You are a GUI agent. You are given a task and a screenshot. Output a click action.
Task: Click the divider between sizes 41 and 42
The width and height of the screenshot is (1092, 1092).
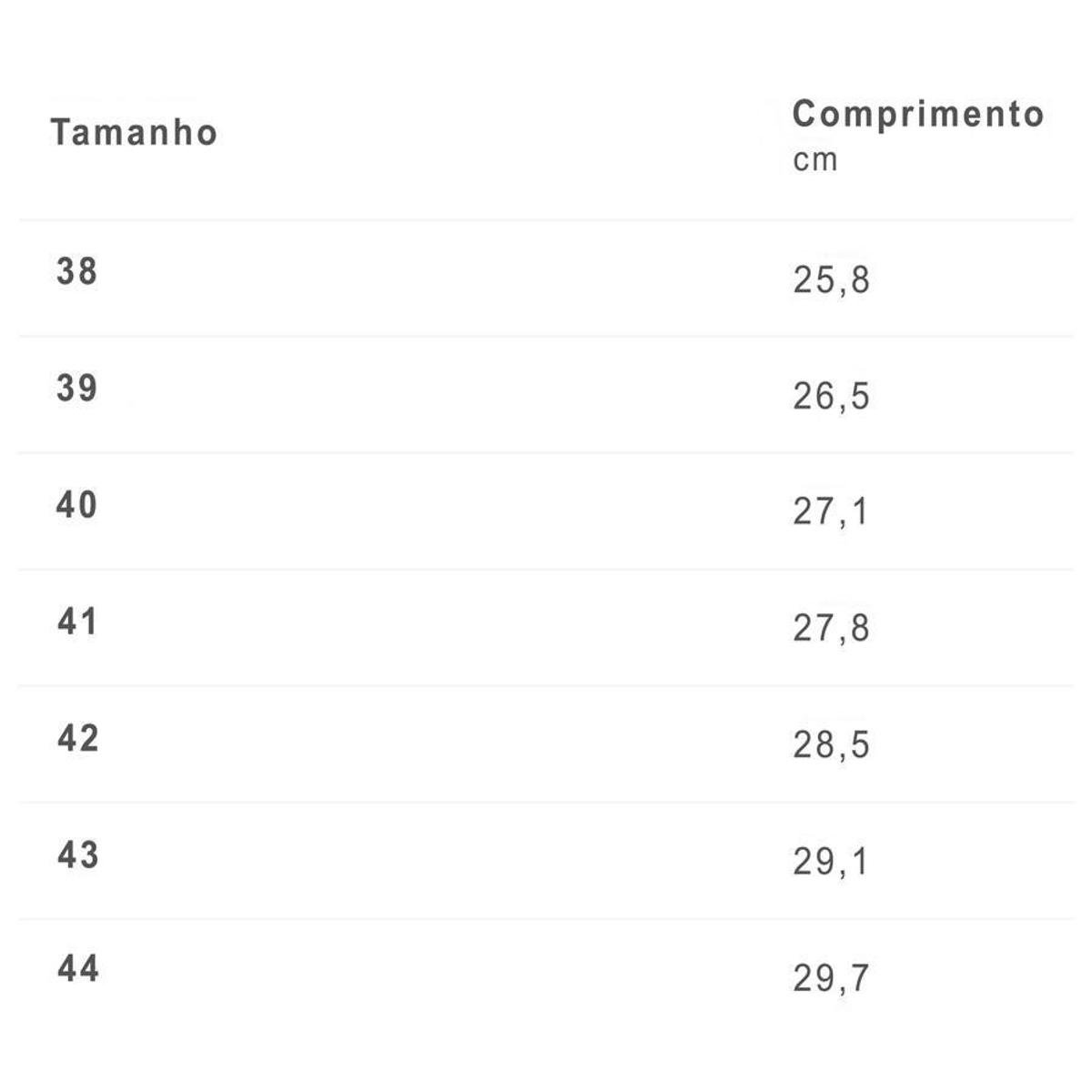click(546, 686)
